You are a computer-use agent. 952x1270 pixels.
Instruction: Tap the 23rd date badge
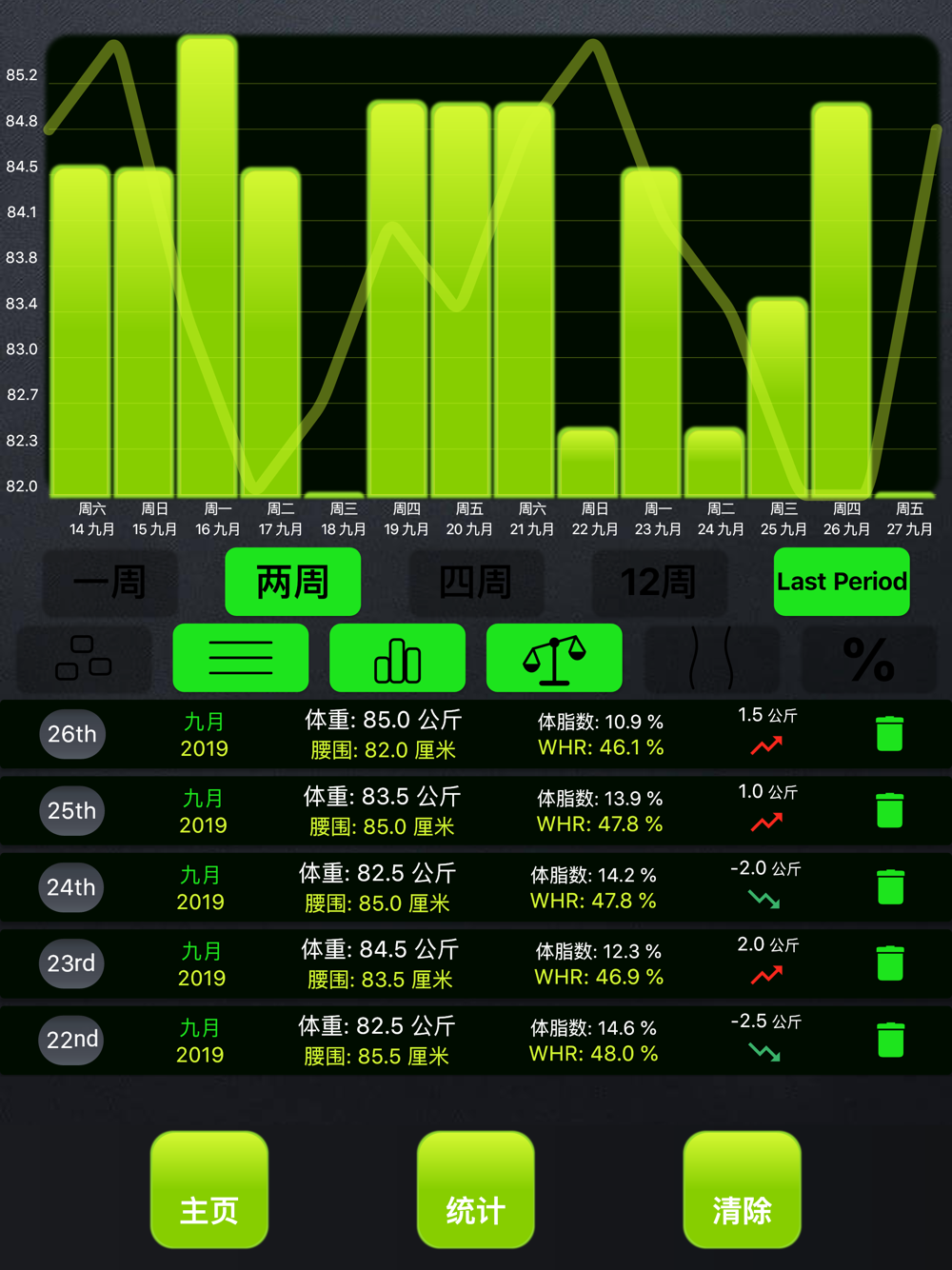pyautogui.click(x=71, y=963)
